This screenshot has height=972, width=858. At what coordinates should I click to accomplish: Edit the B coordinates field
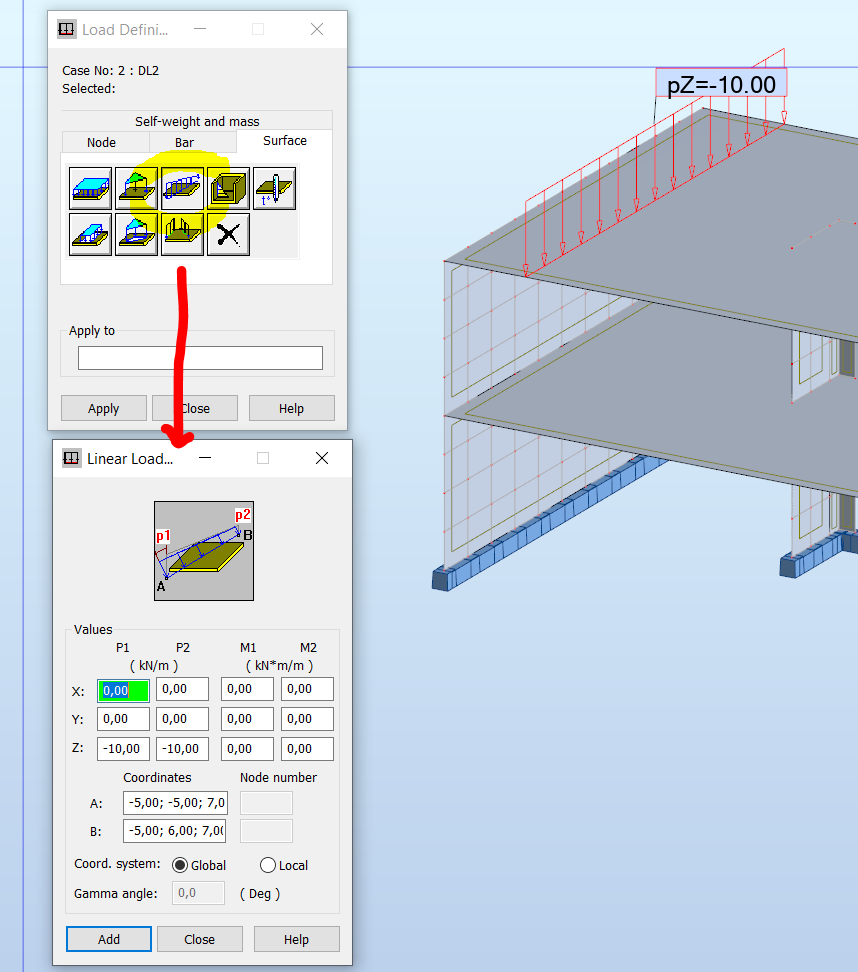pyautogui.click(x=174, y=830)
